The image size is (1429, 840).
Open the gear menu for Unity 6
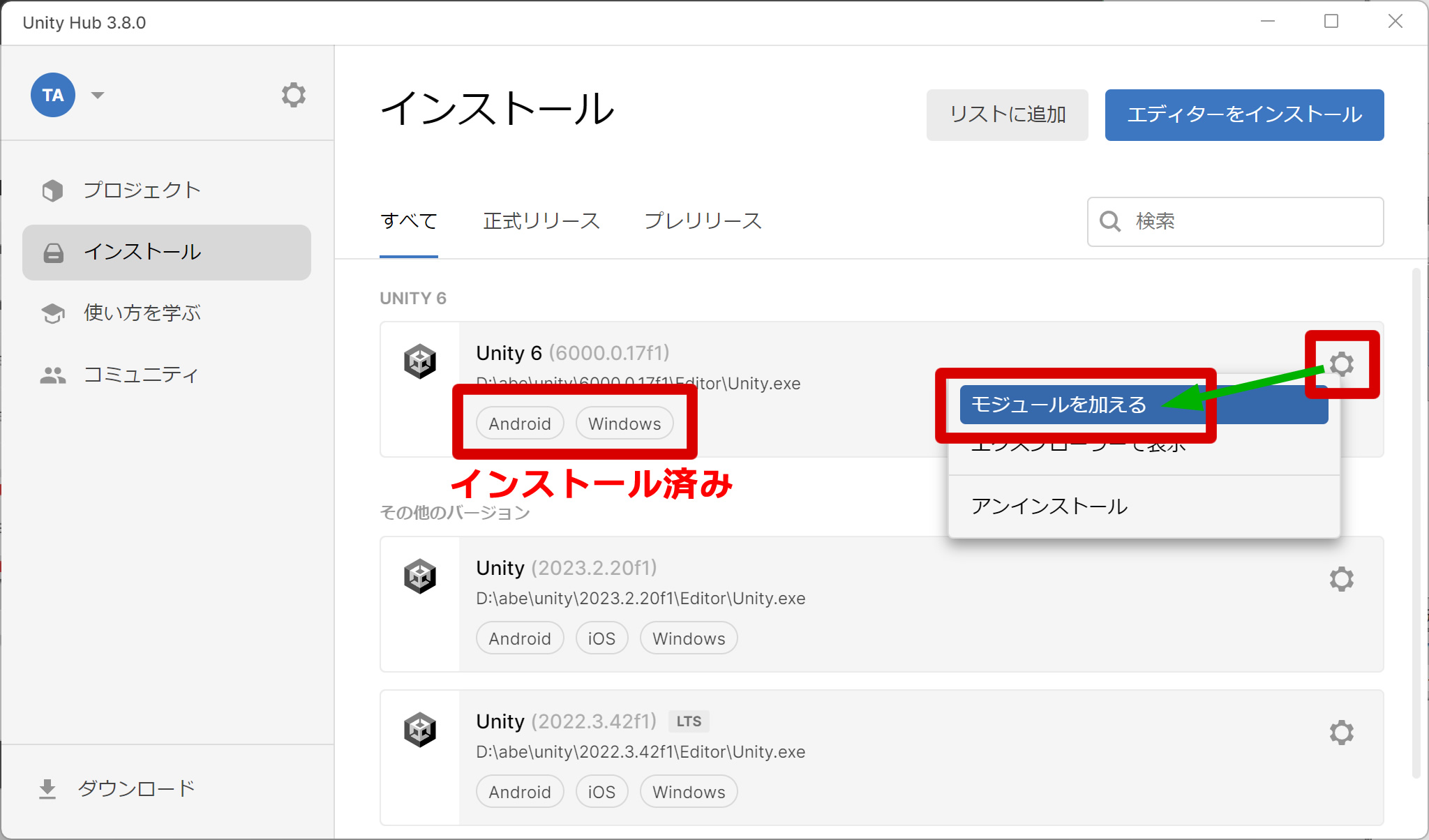pyautogui.click(x=1342, y=364)
